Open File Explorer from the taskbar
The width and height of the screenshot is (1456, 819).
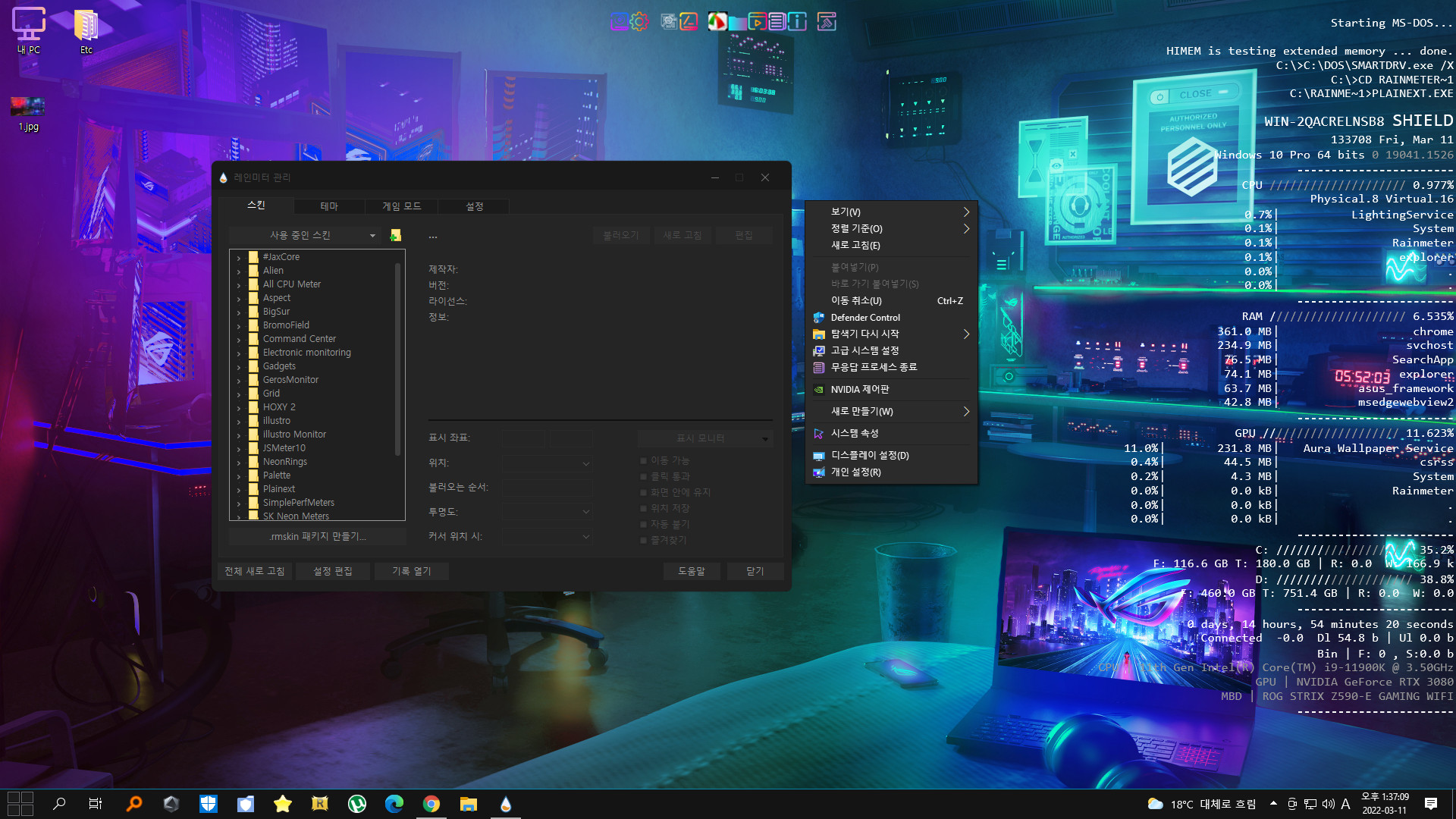[469, 804]
